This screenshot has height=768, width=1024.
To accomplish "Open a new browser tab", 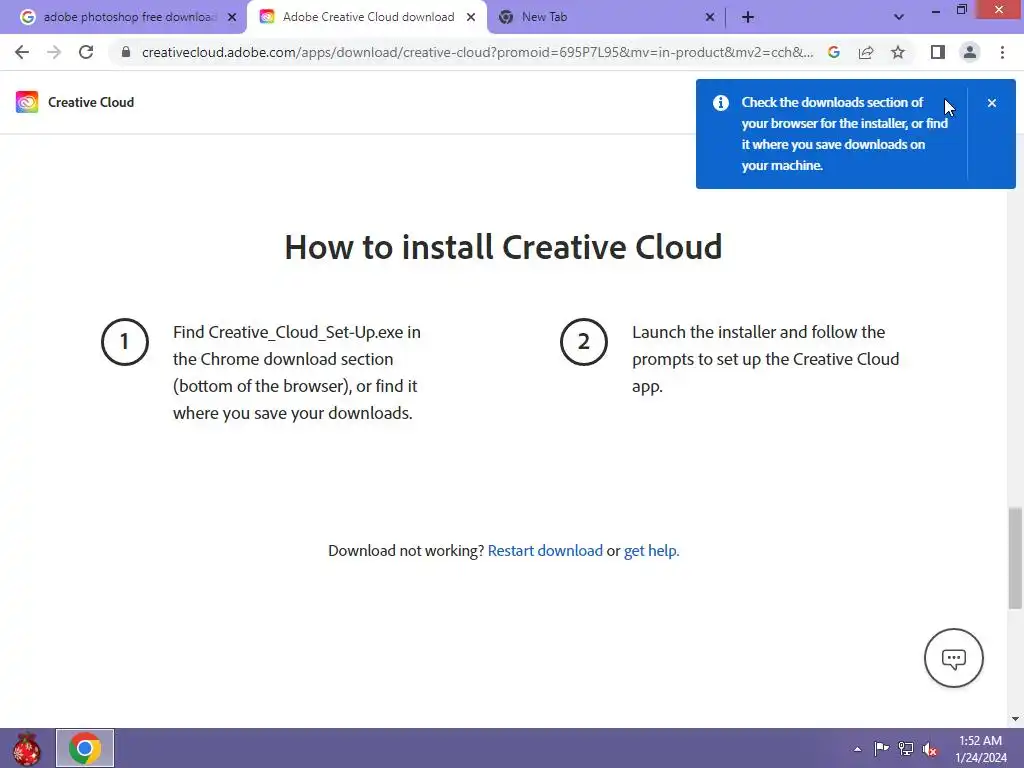I will coord(748,17).
